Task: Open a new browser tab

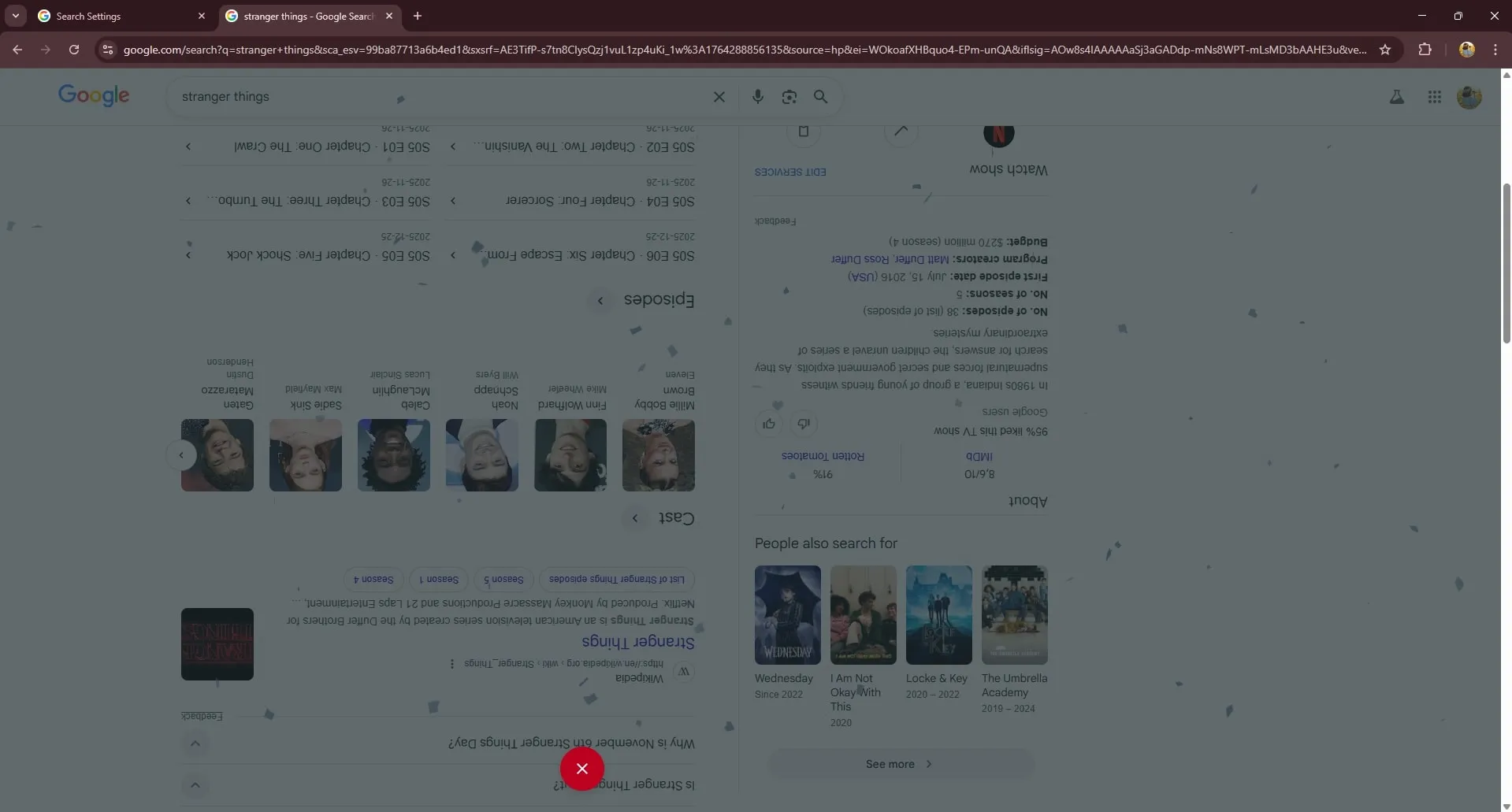Action: pos(418,16)
